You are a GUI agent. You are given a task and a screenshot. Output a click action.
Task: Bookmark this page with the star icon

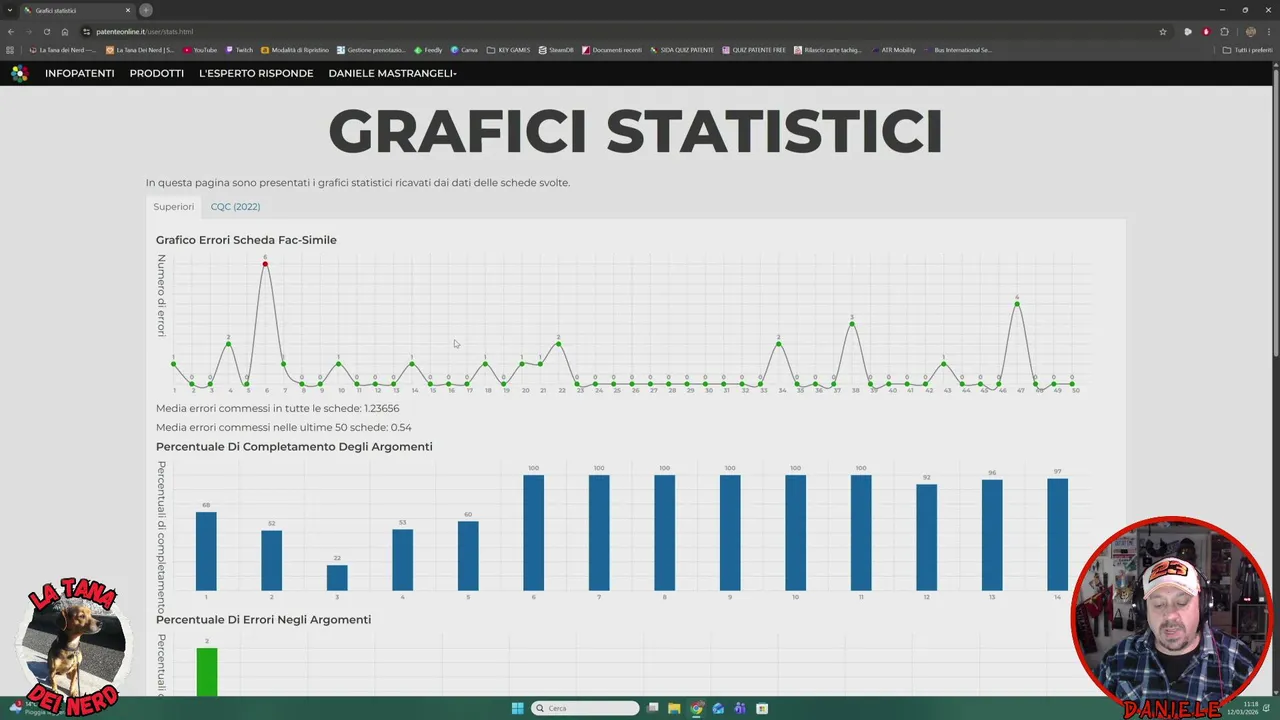pyautogui.click(x=1163, y=32)
